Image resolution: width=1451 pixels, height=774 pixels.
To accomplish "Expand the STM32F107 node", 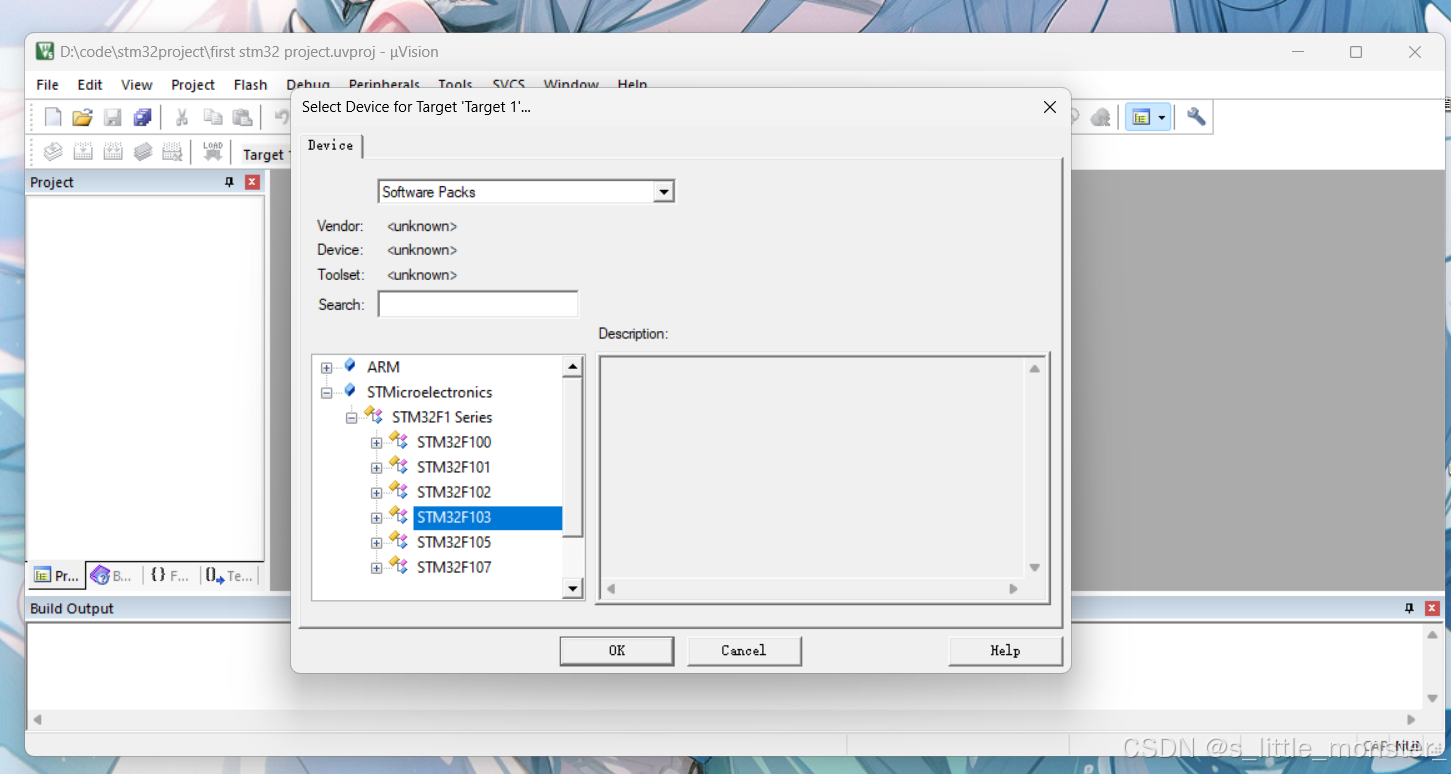I will tap(376, 568).
